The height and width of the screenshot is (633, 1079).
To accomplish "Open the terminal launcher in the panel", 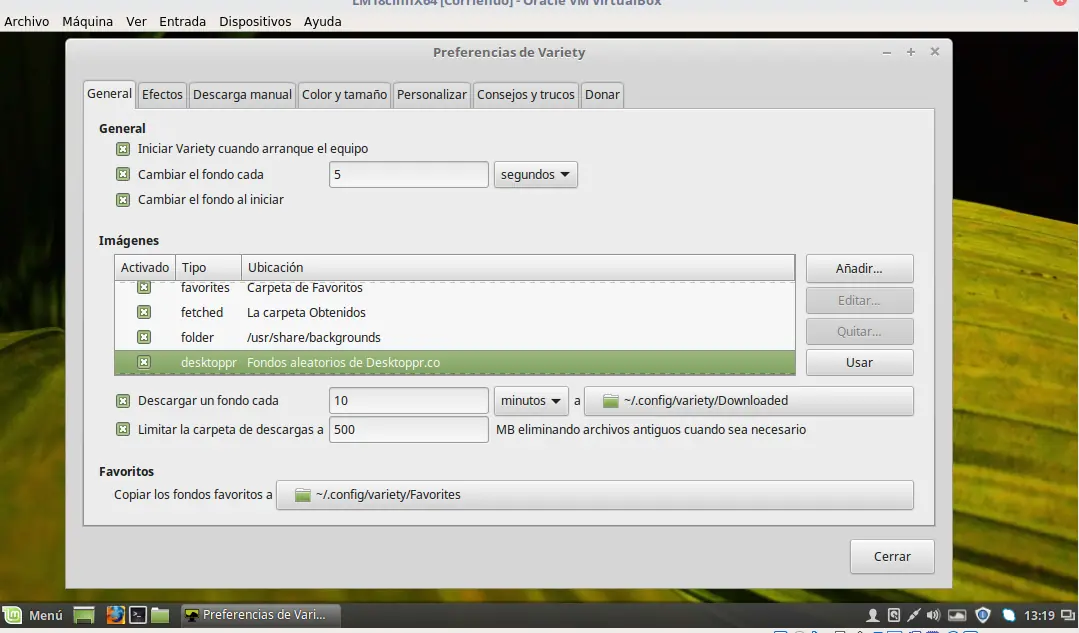I will [138, 614].
